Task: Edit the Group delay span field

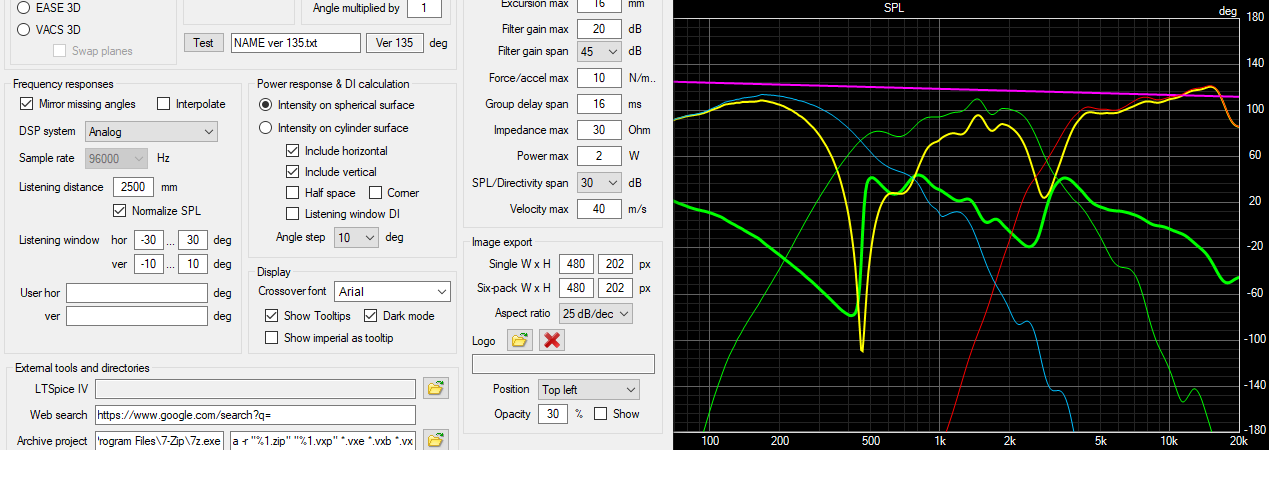Action: click(x=599, y=104)
